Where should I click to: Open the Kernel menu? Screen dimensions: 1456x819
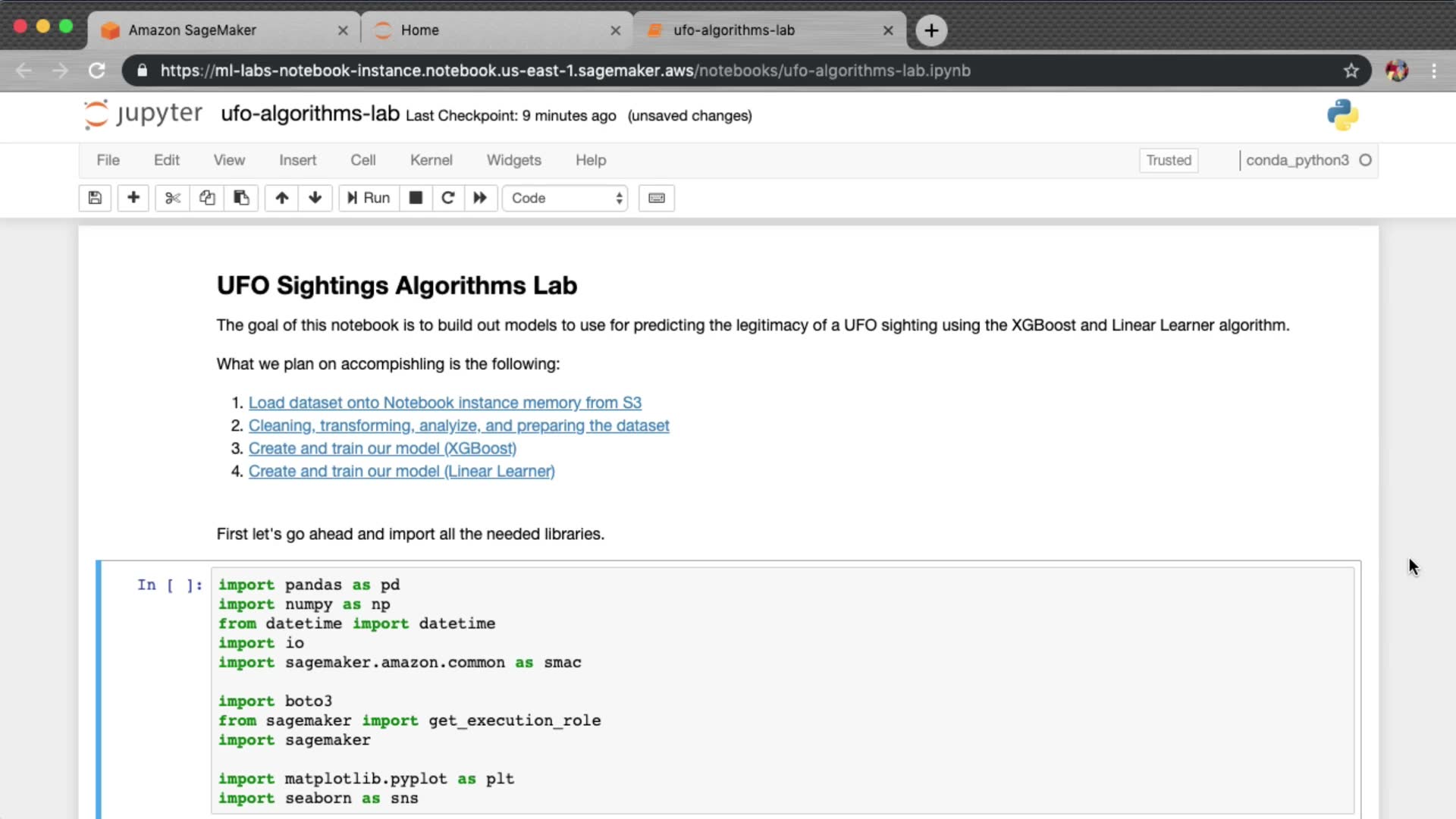click(431, 160)
